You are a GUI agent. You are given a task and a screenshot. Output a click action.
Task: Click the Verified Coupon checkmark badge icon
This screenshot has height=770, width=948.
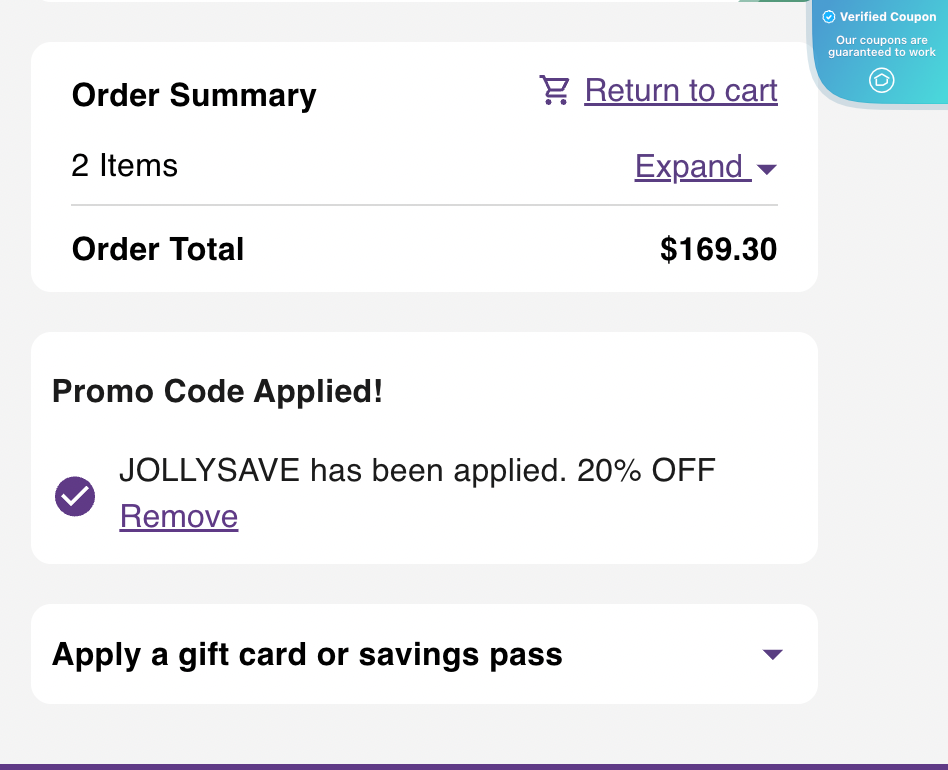pos(828,17)
